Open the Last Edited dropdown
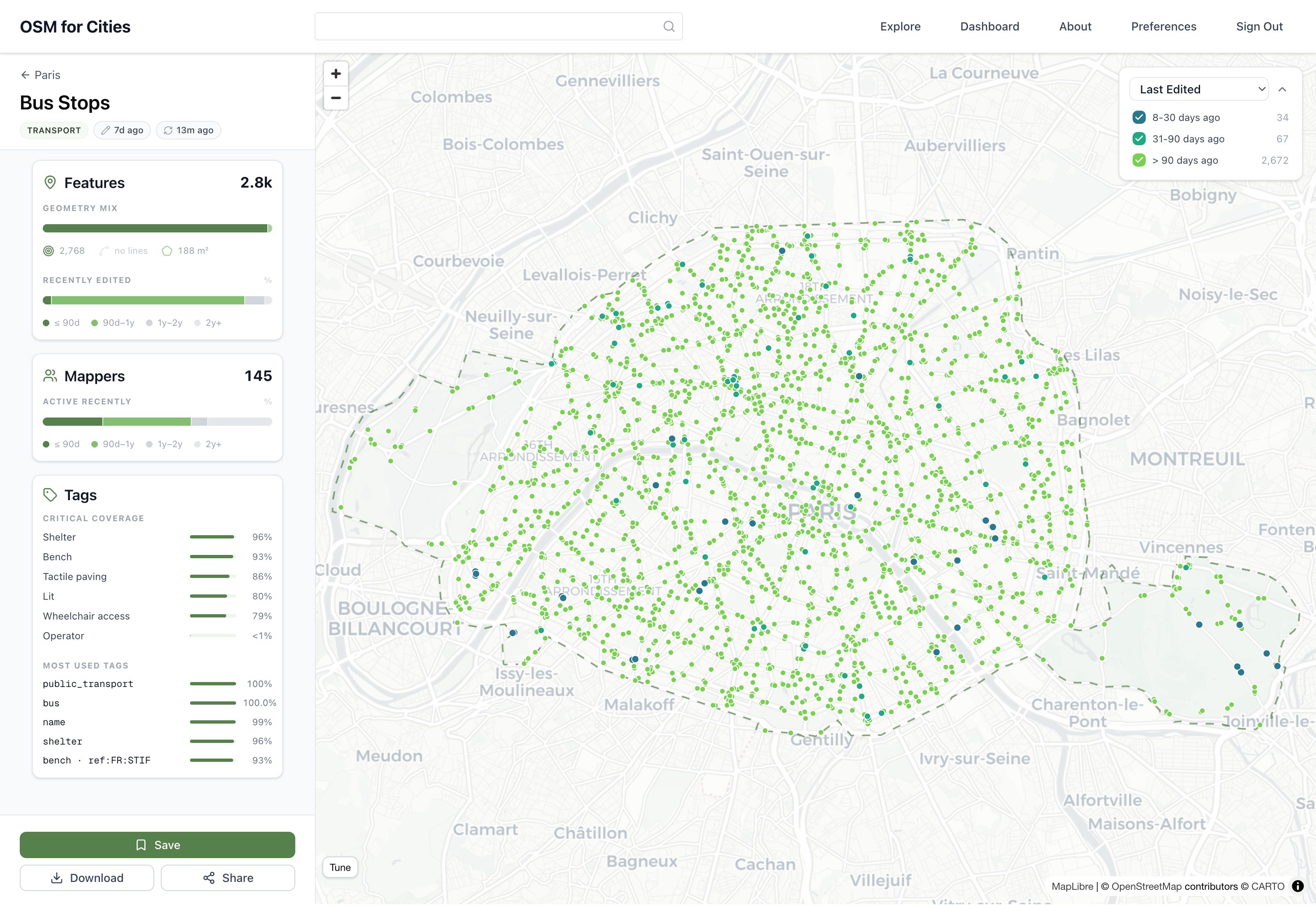The image size is (1316, 905). pyautogui.click(x=1199, y=89)
